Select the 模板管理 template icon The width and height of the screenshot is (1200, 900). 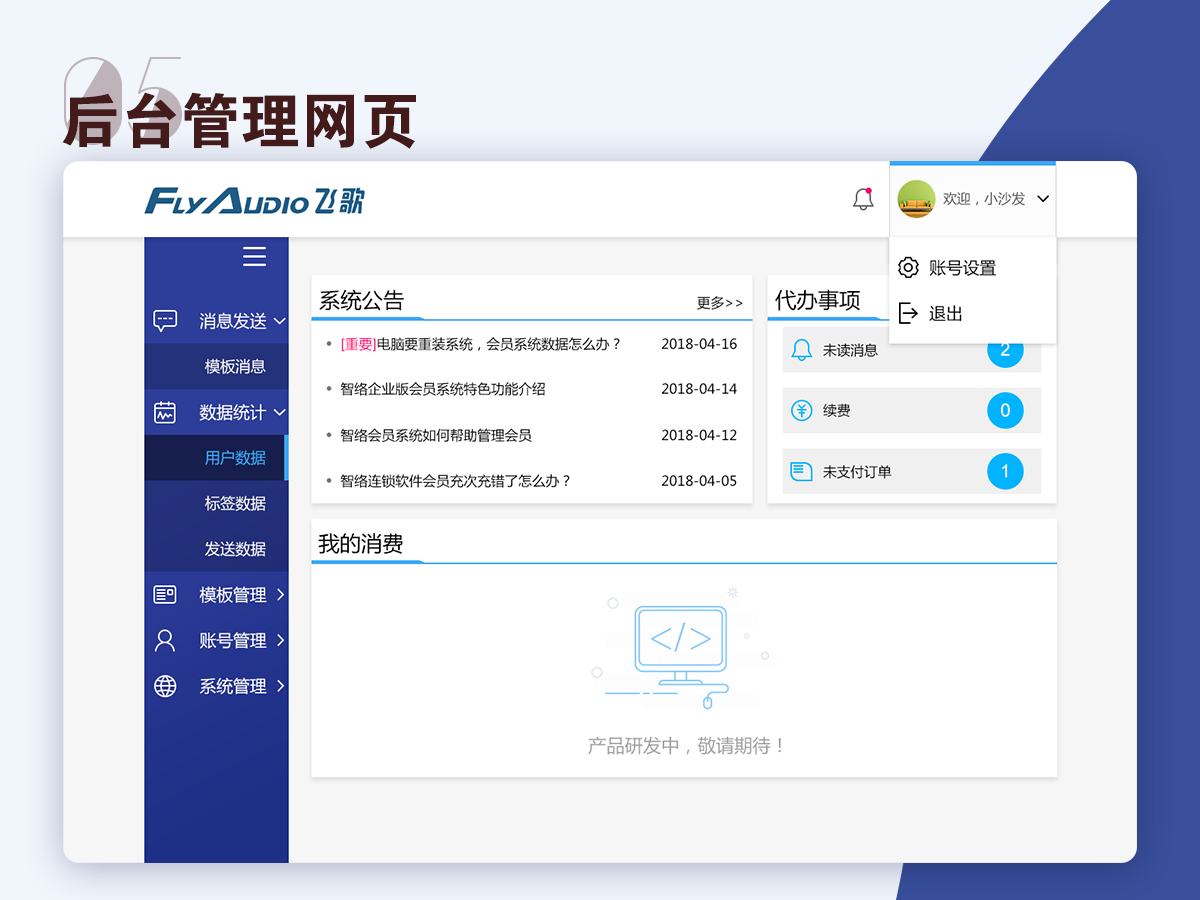[x=165, y=594]
